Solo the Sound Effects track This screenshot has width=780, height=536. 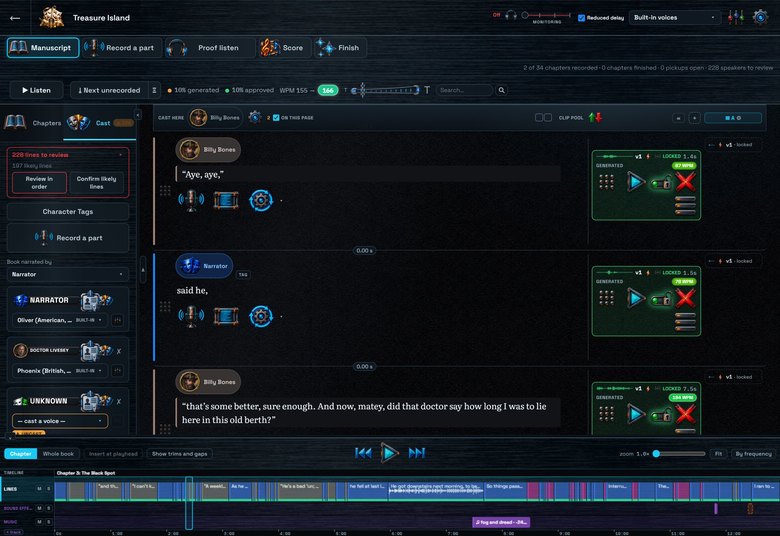point(48,508)
